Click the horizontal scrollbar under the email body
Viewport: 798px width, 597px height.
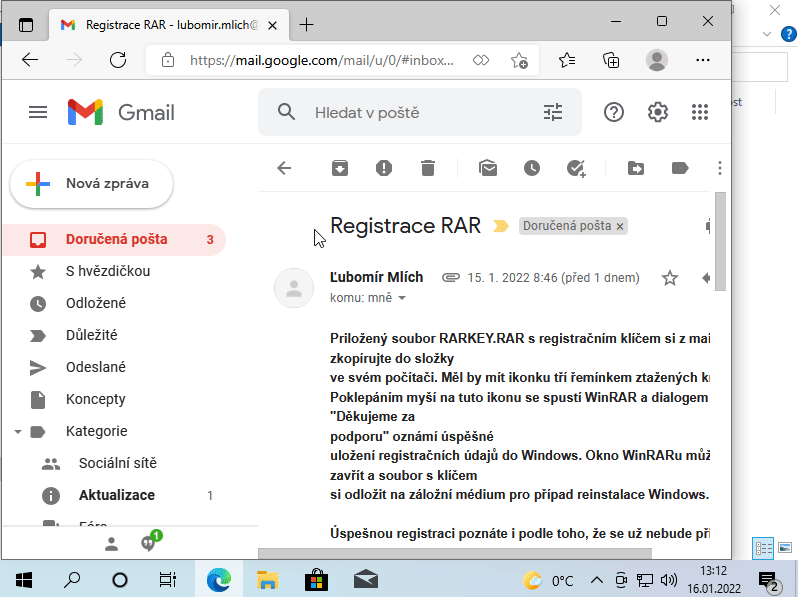455,554
